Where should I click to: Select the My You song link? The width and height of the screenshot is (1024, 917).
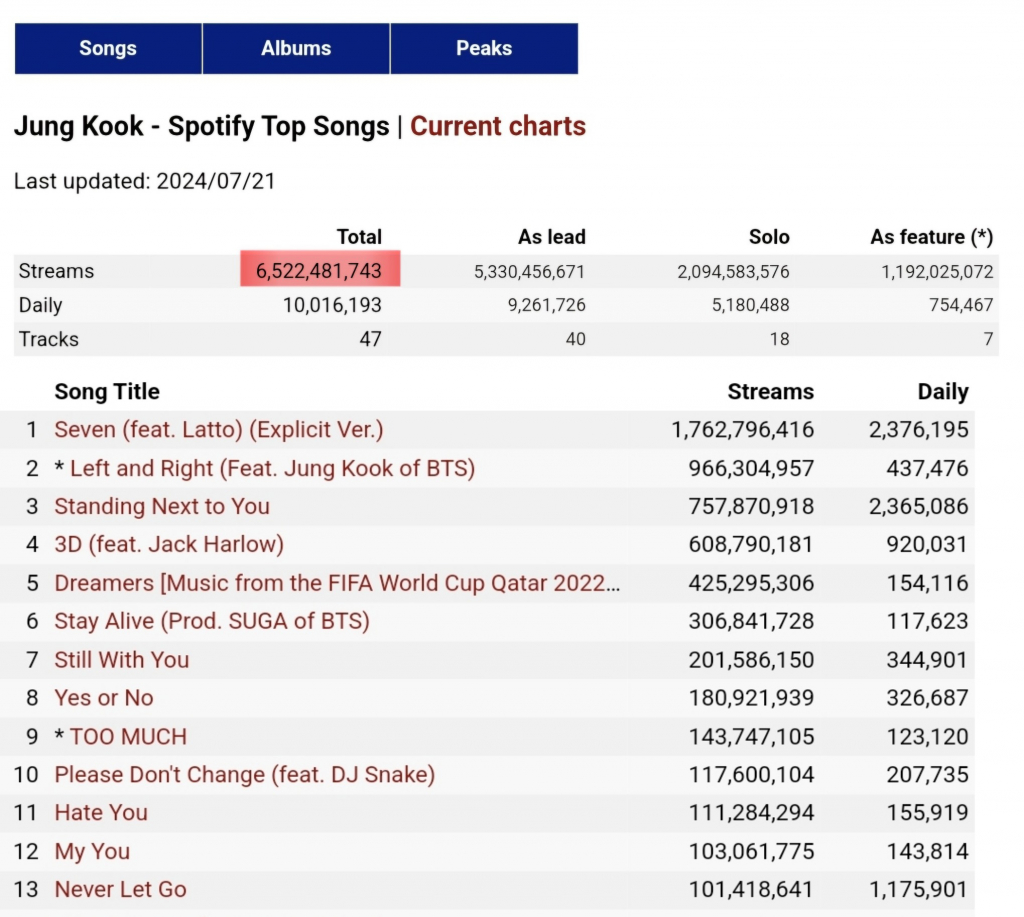[x=92, y=852]
